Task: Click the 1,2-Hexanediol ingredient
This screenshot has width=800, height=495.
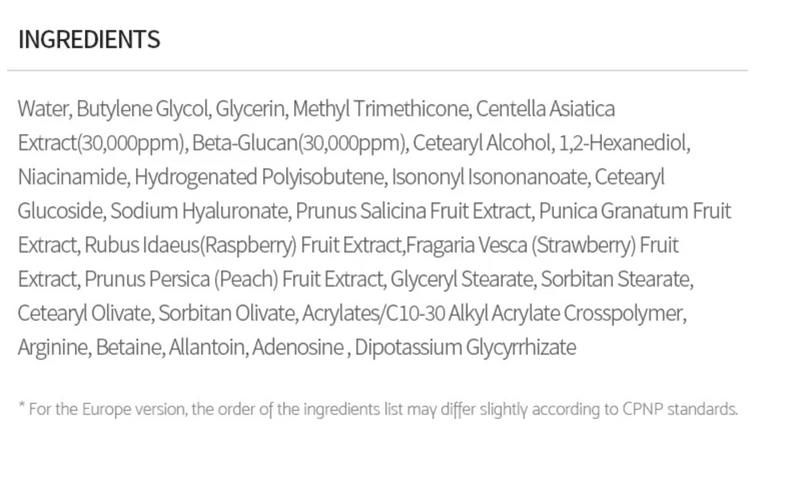Action: click(623, 143)
